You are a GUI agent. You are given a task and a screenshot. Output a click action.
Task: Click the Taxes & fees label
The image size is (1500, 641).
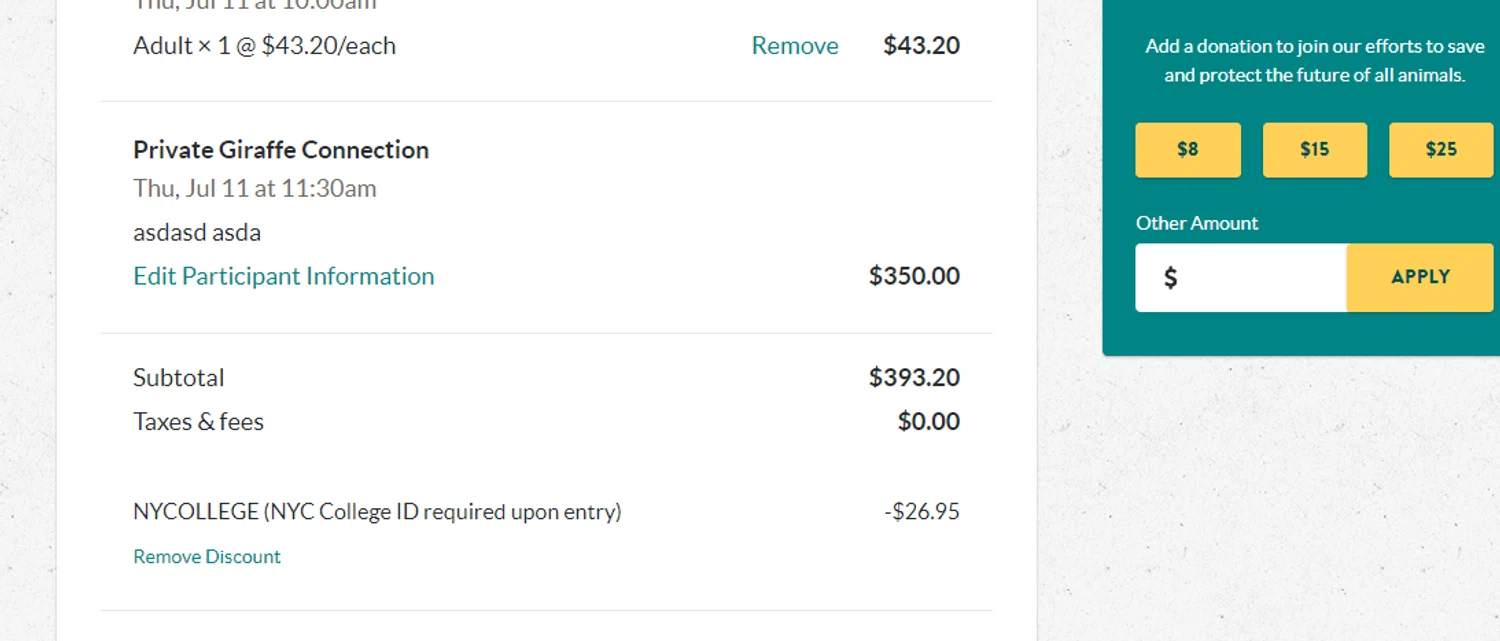tap(198, 422)
